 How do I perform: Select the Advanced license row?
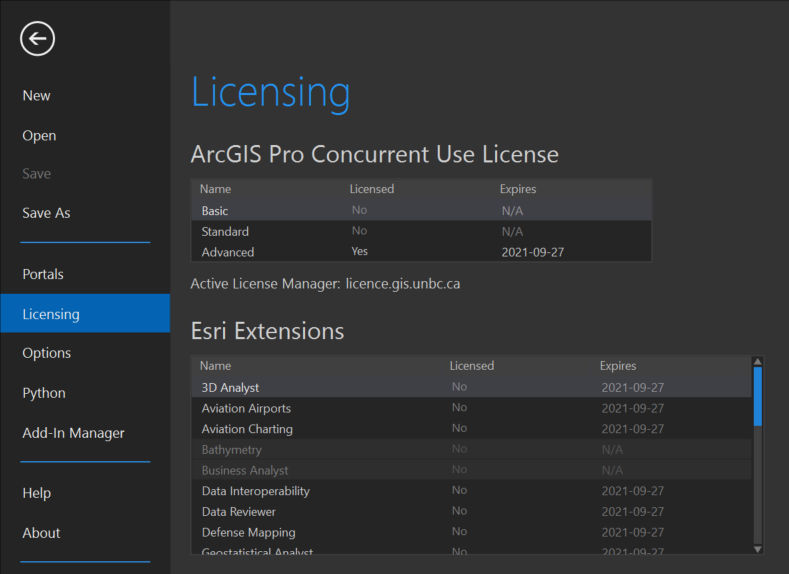(421, 252)
